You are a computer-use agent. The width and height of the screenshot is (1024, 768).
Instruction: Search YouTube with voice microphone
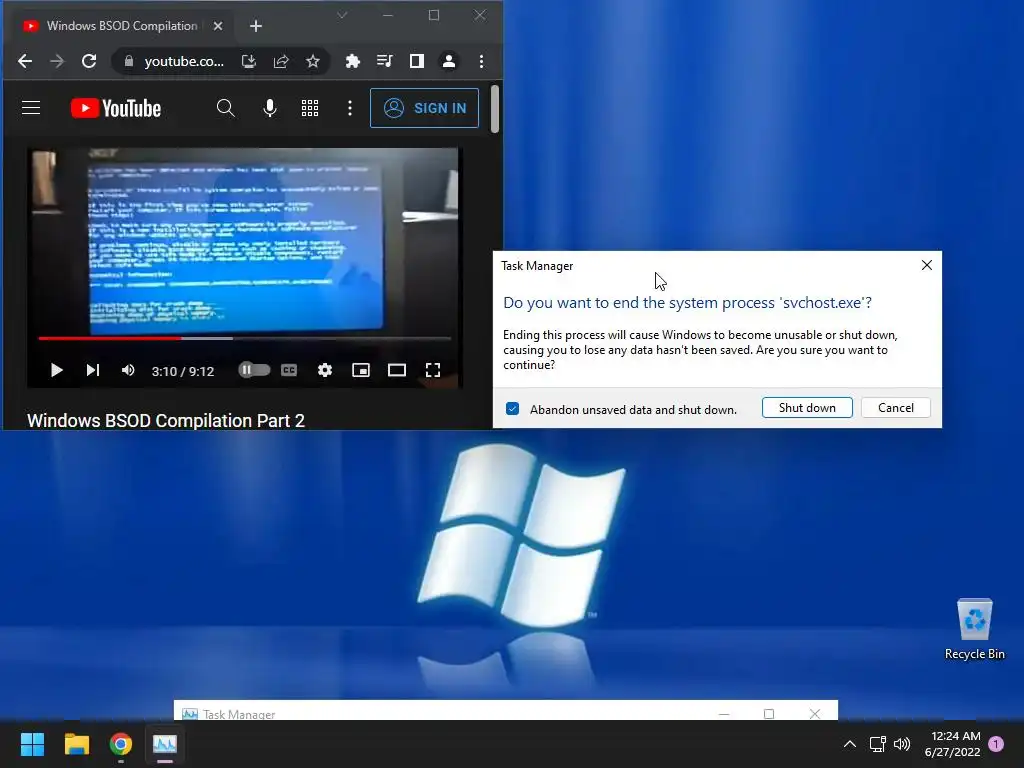click(x=270, y=108)
